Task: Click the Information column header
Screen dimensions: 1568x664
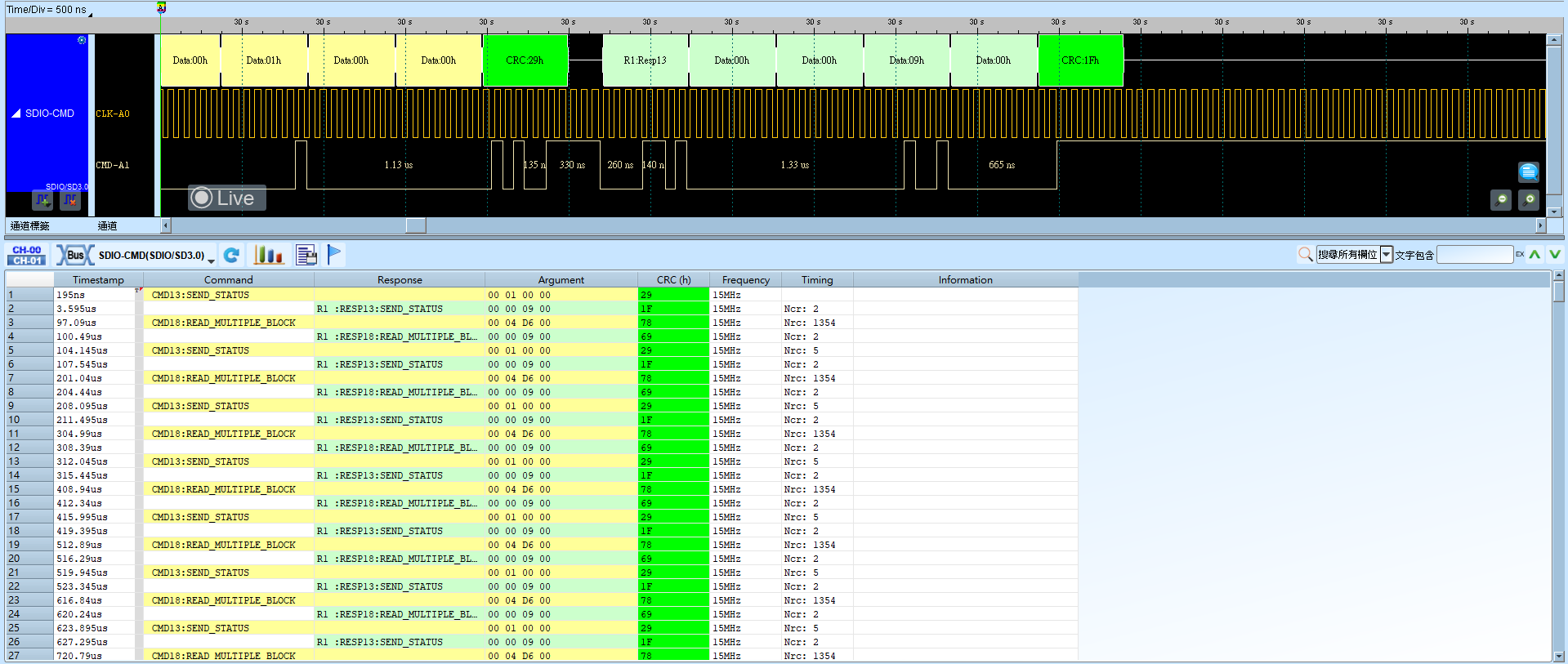Action: (965, 280)
